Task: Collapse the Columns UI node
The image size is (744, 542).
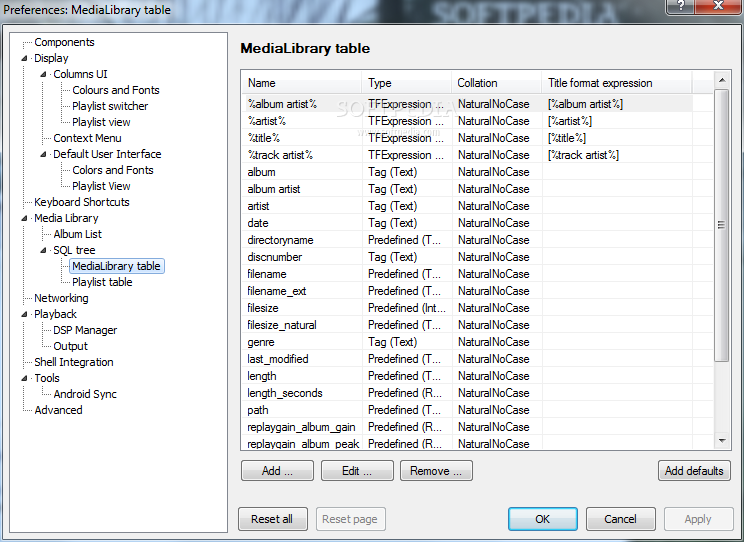Action: coord(43,75)
